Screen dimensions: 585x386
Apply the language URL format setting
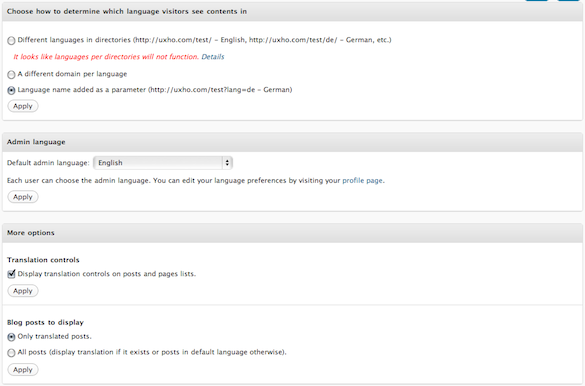[x=23, y=106]
